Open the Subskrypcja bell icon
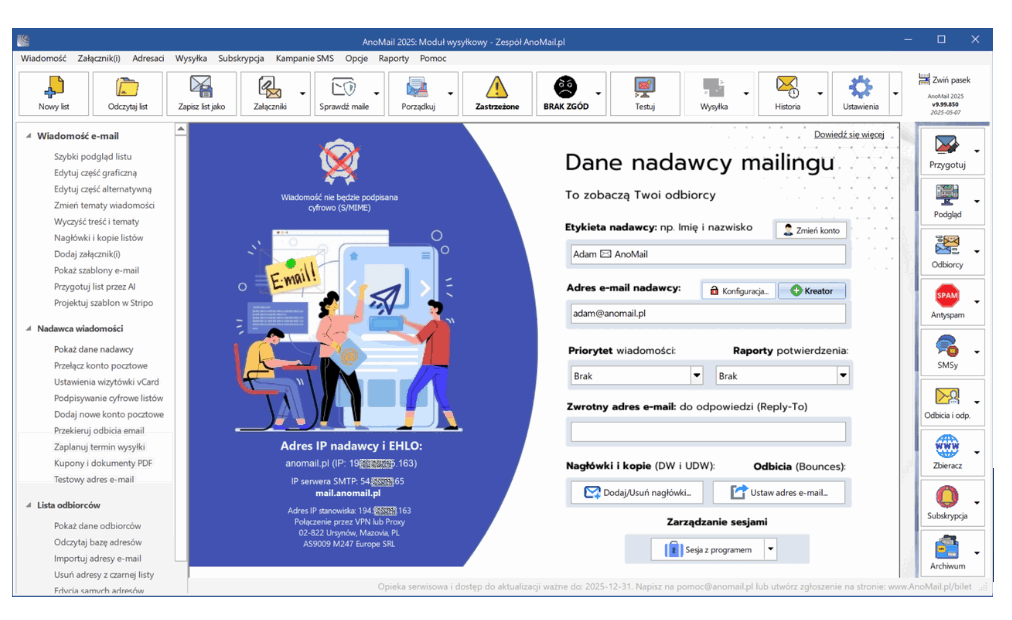 (x=947, y=497)
